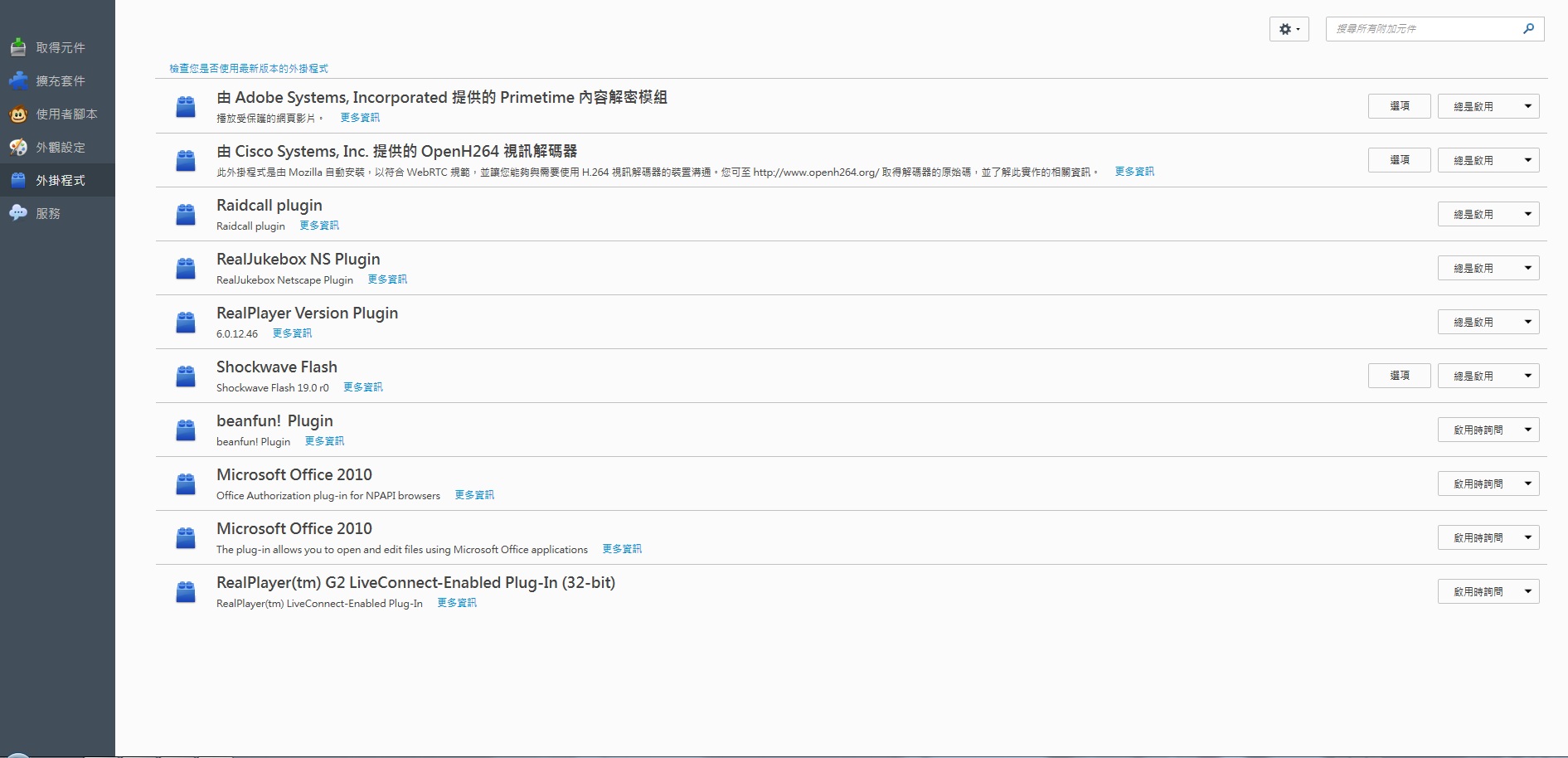Screen dimensions: 1568x758
Task: Select the "Shockwave Flash" title
Action: click(x=277, y=367)
